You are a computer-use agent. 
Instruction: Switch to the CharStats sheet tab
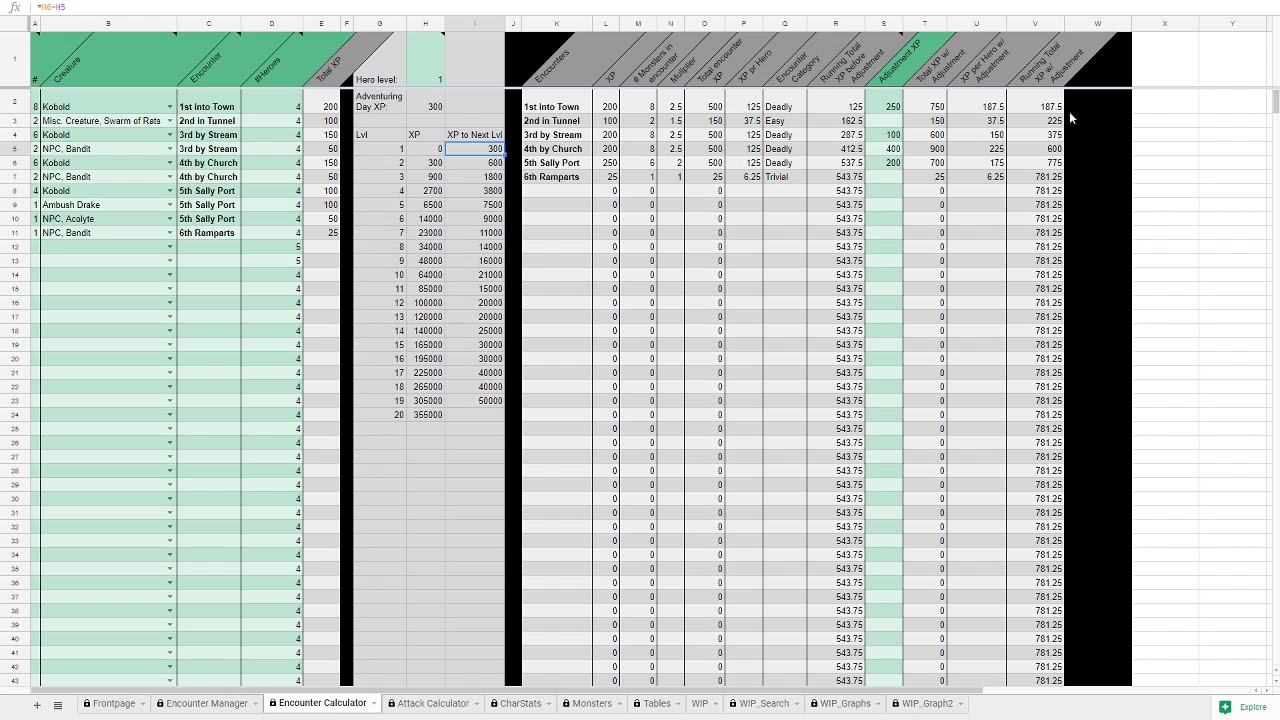520,704
